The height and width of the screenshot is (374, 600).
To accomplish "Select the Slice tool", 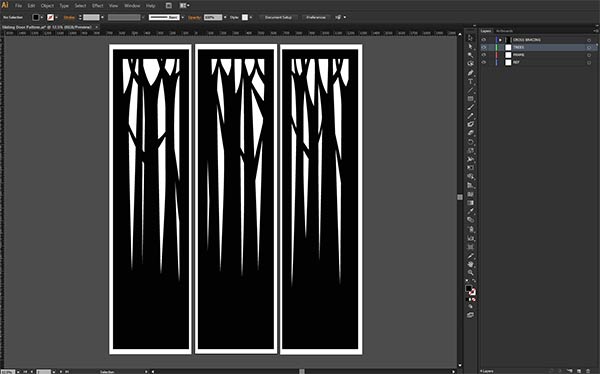I will (470, 255).
